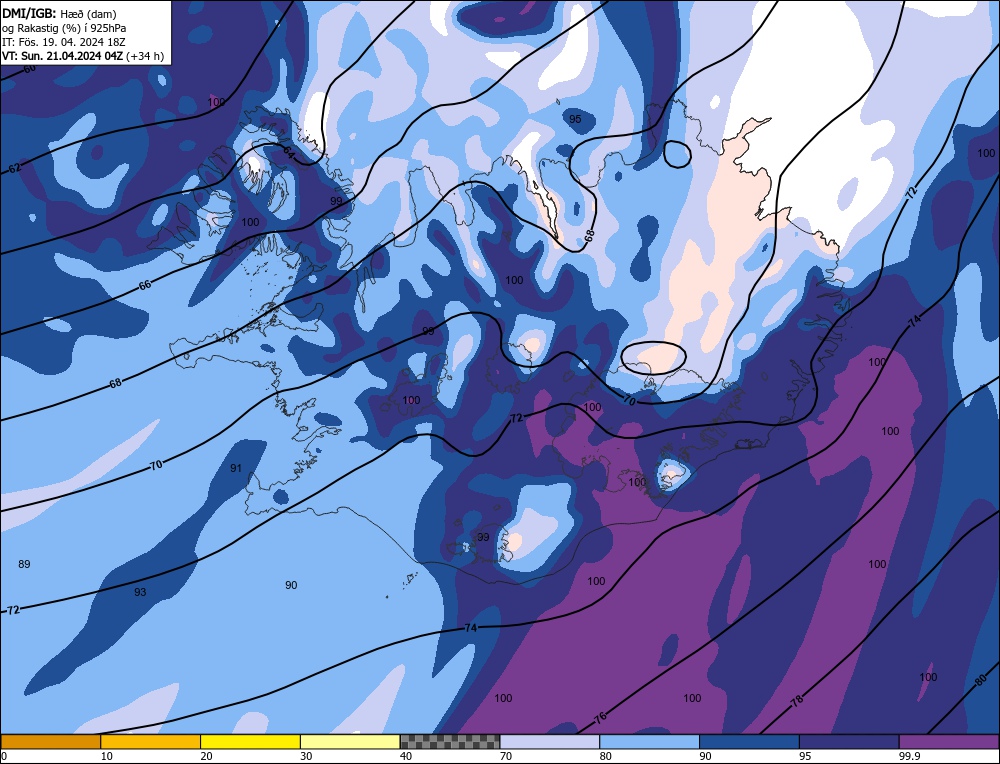Click the "20" legend scale label
This screenshot has height=764, width=1000.
click(x=206, y=756)
